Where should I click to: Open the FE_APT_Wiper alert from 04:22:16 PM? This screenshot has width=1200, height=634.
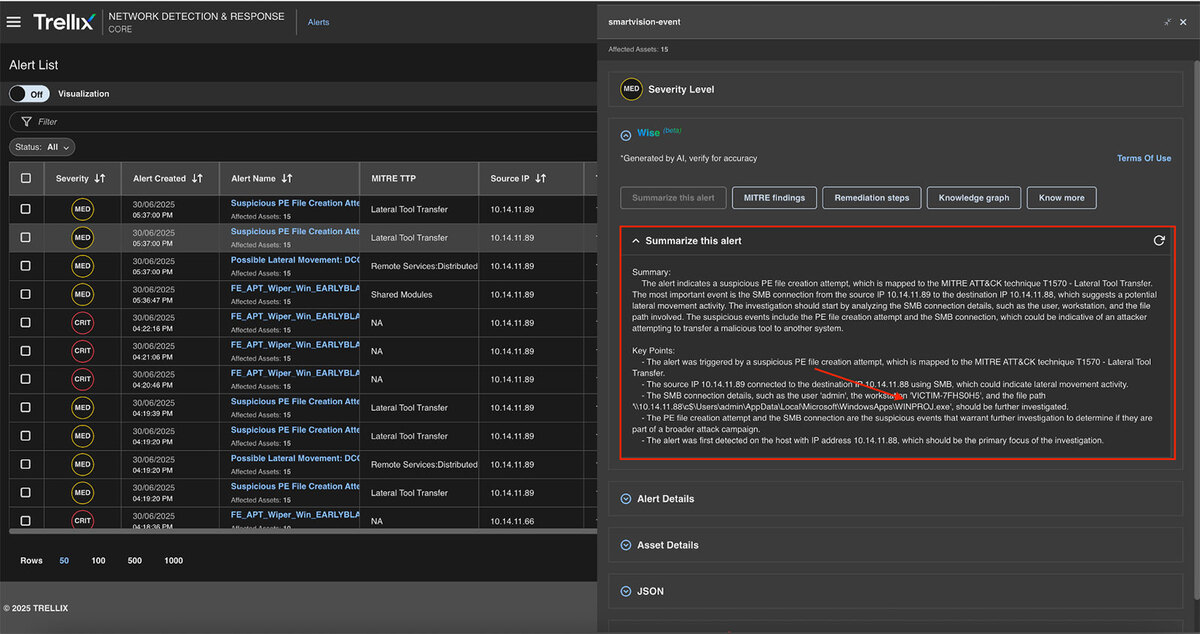pos(295,316)
